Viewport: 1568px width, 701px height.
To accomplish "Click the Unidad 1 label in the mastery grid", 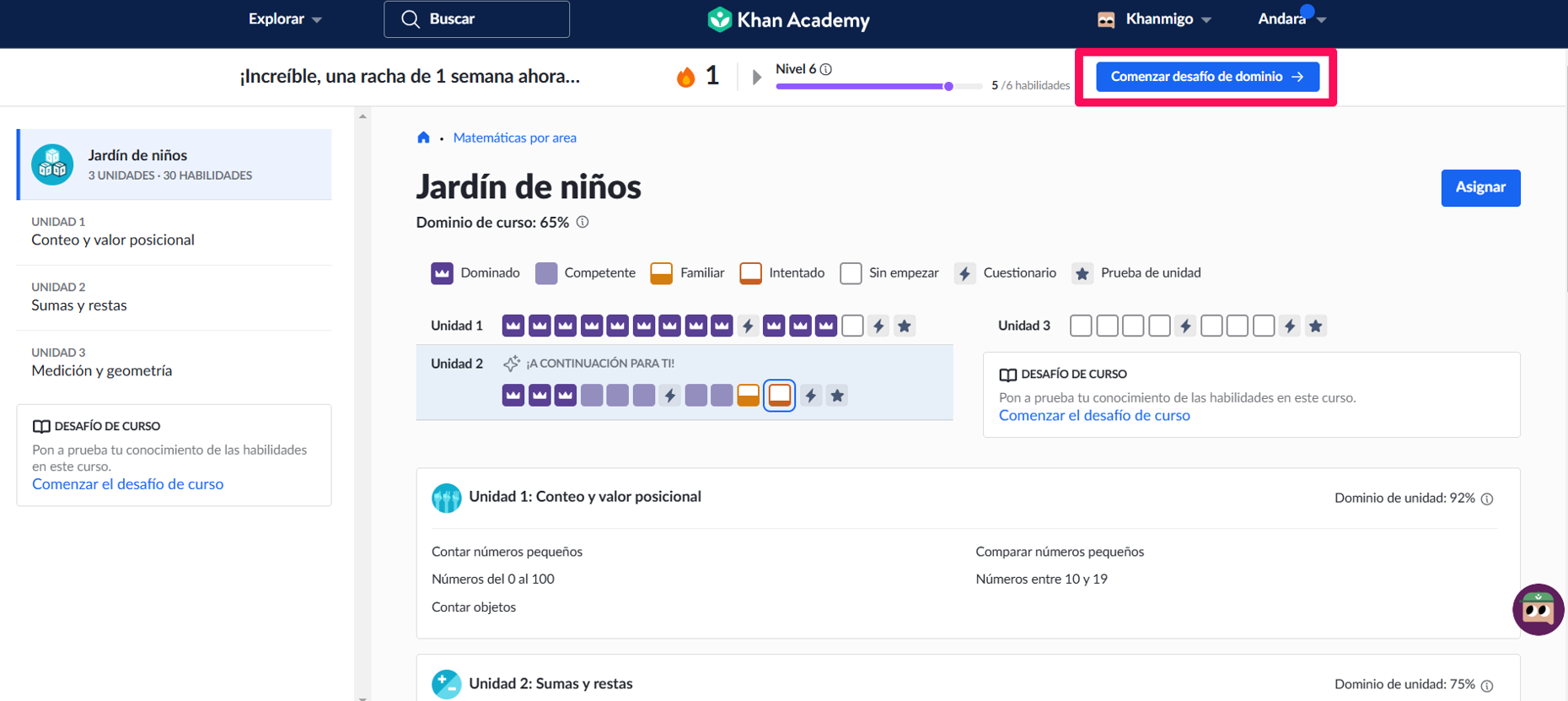I will (457, 326).
